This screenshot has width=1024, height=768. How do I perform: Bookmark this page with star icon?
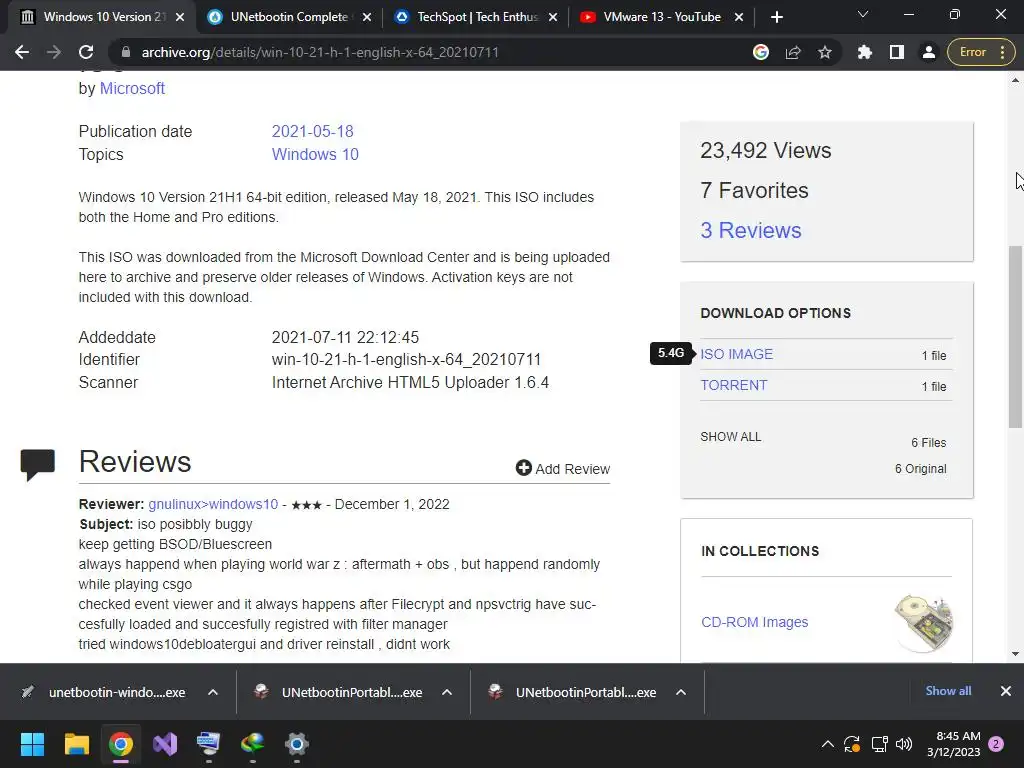825,52
